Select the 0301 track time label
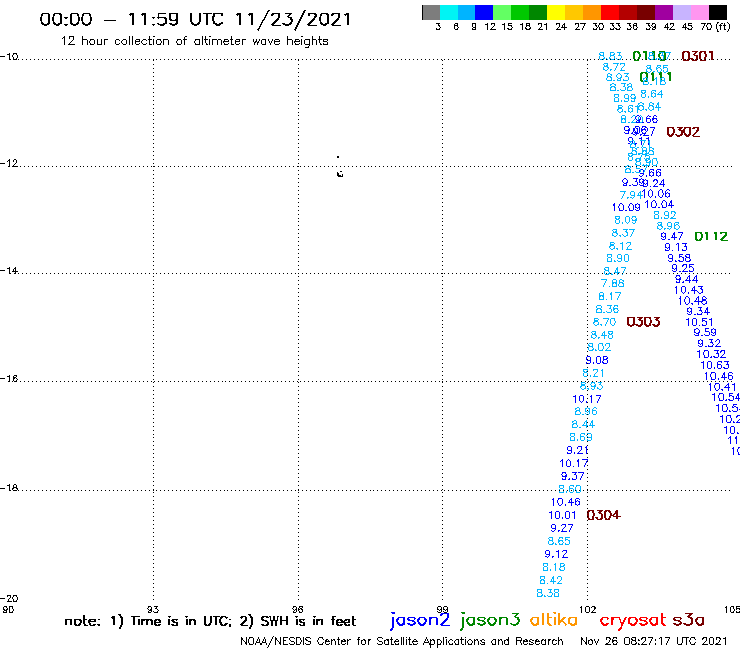 point(698,56)
